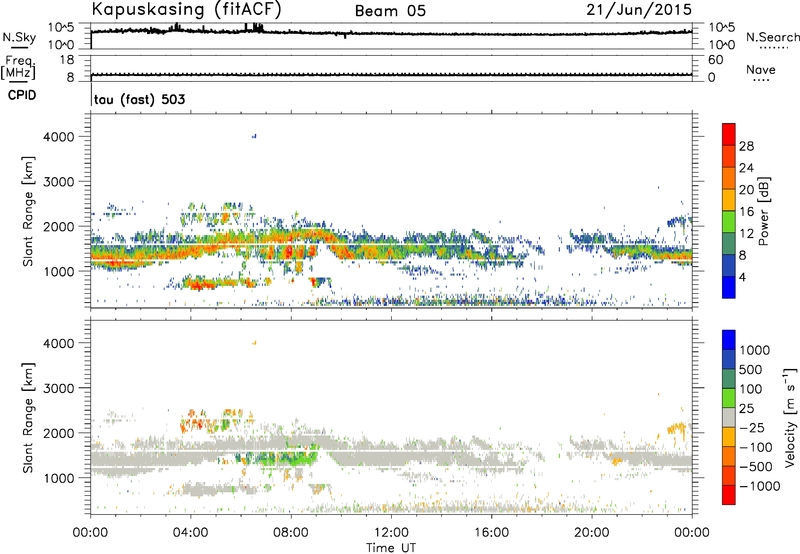Click the '08:00' time axis tick label
This screenshot has height=554, width=800.
tap(291, 533)
